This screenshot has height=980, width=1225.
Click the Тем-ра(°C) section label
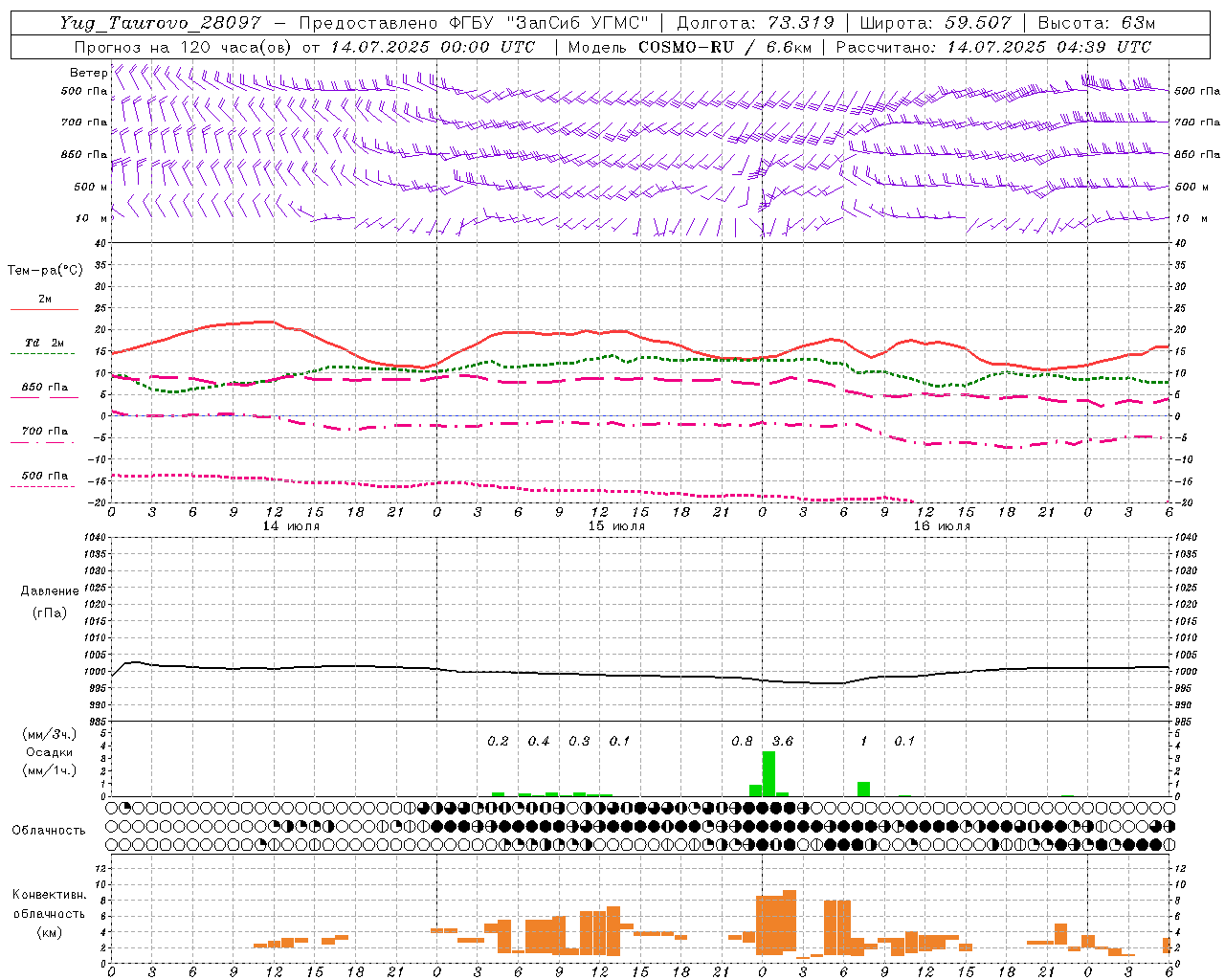45,271
